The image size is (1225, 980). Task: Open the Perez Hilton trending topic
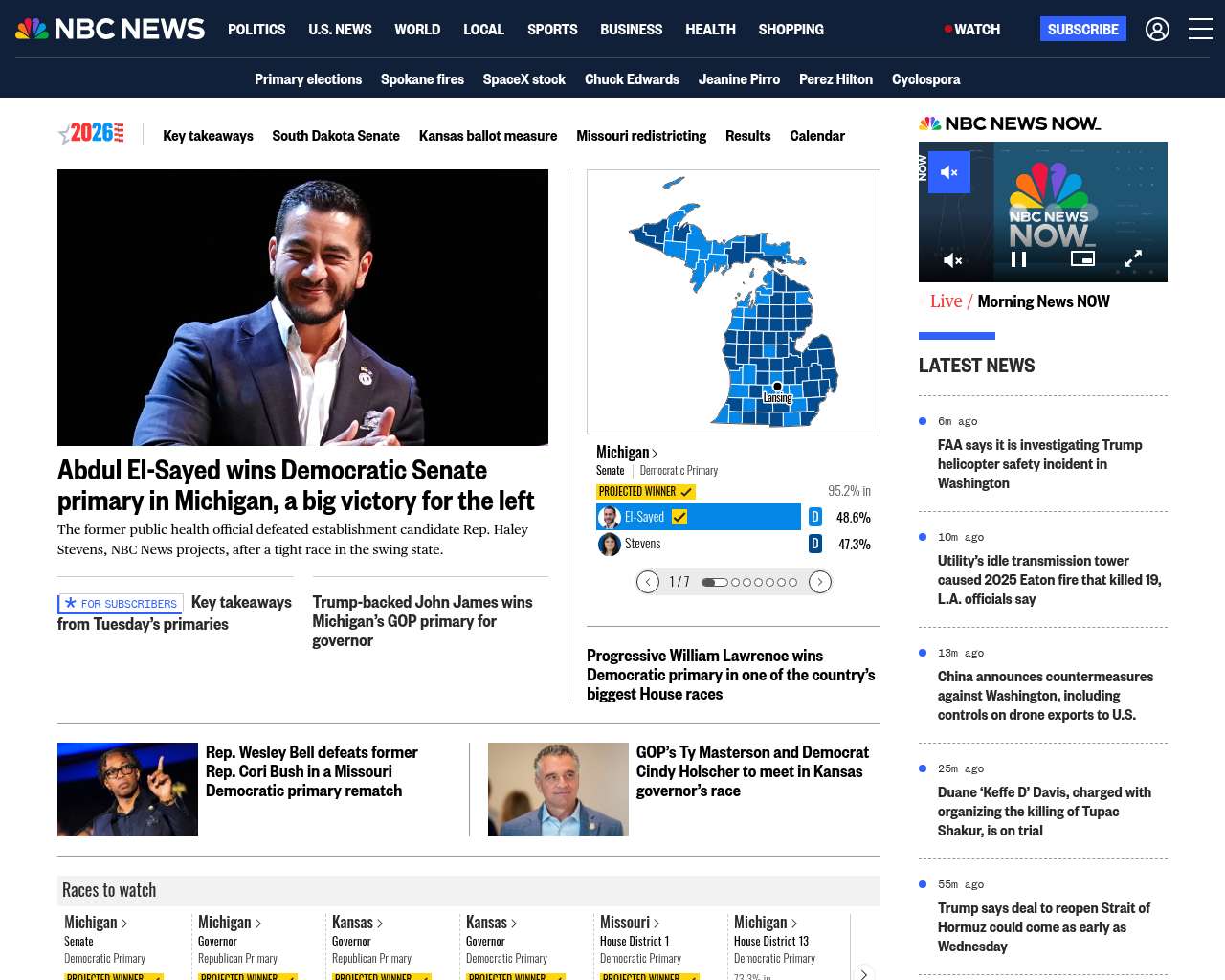point(835,79)
